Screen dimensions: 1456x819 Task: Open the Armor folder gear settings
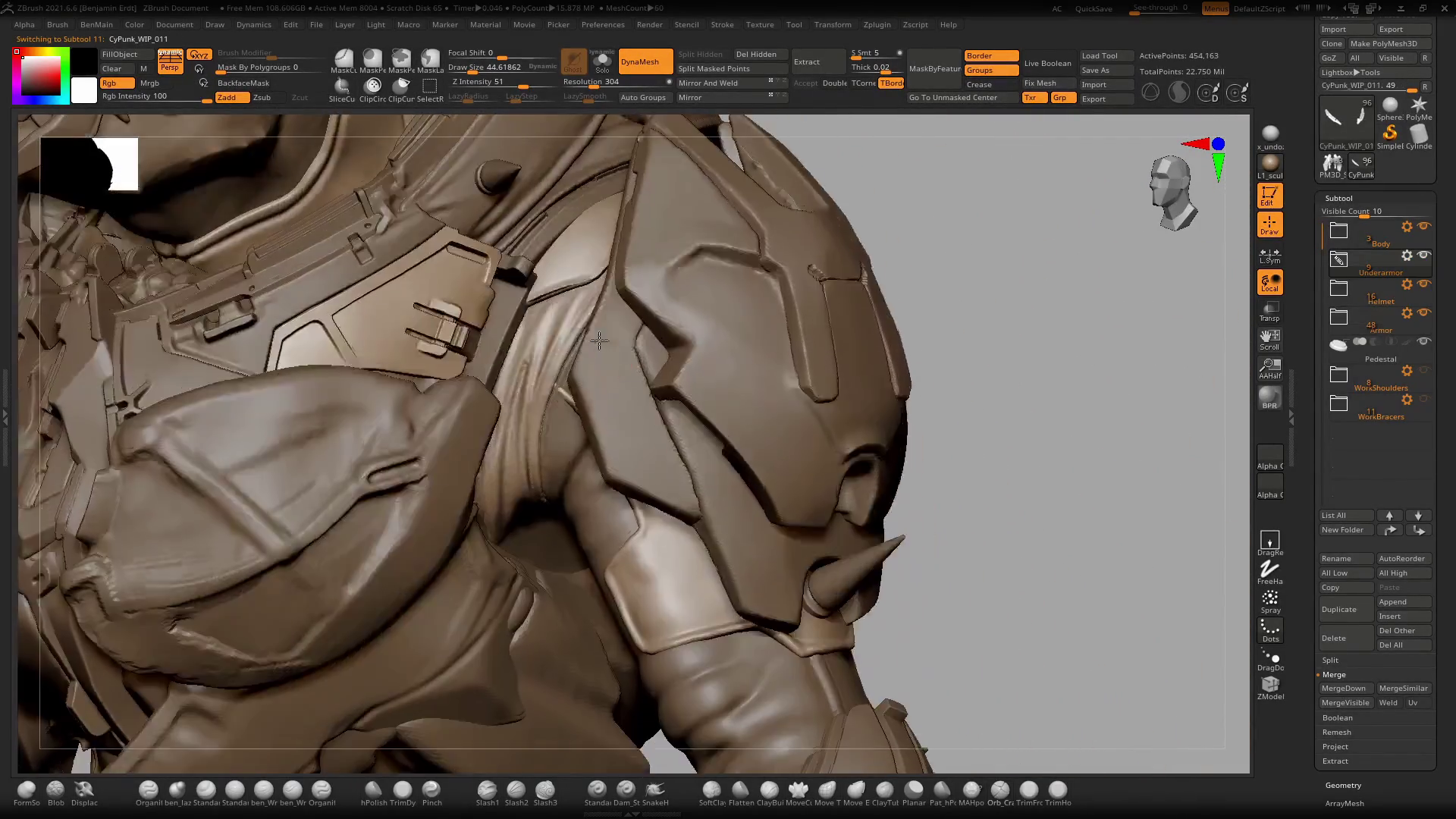tap(1407, 312)
